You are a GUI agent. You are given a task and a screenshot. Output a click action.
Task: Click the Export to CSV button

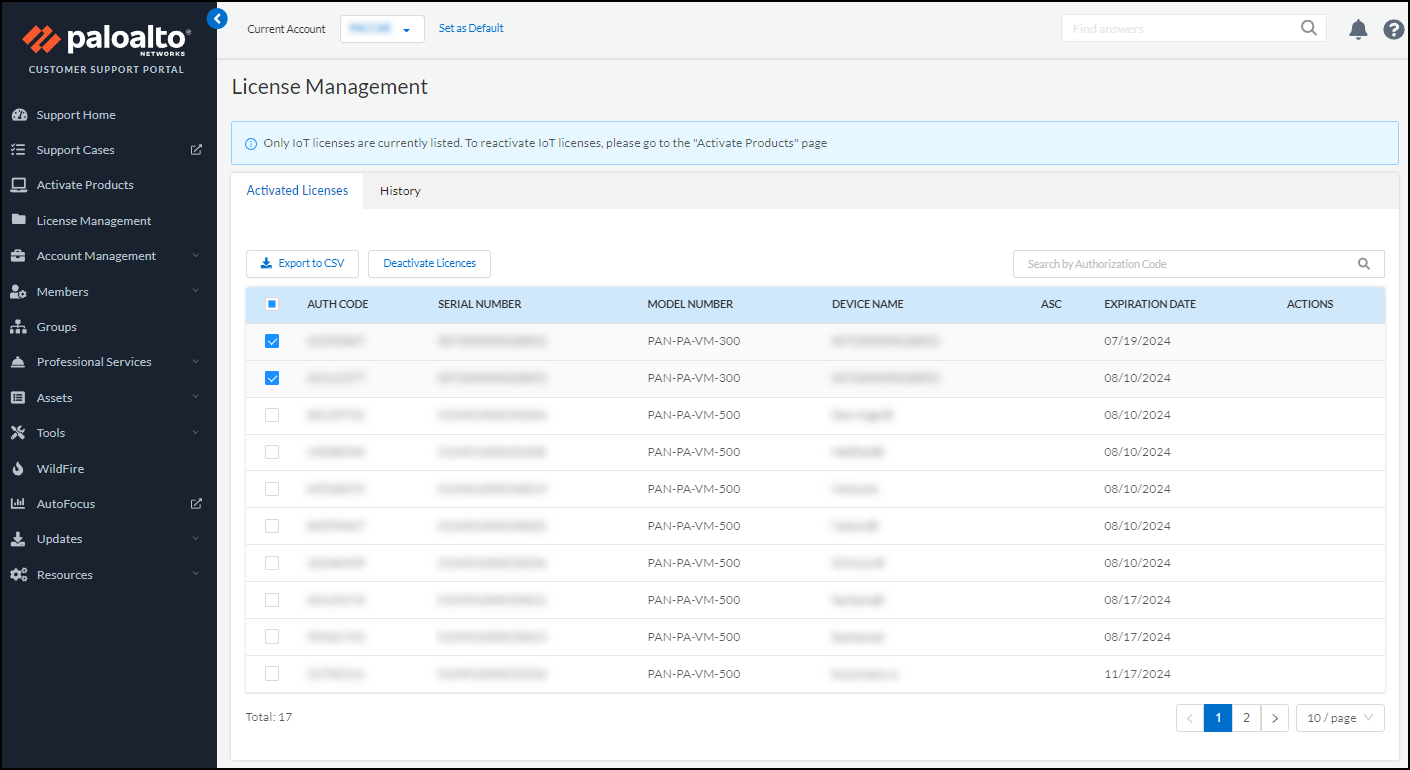coord(302,264)
